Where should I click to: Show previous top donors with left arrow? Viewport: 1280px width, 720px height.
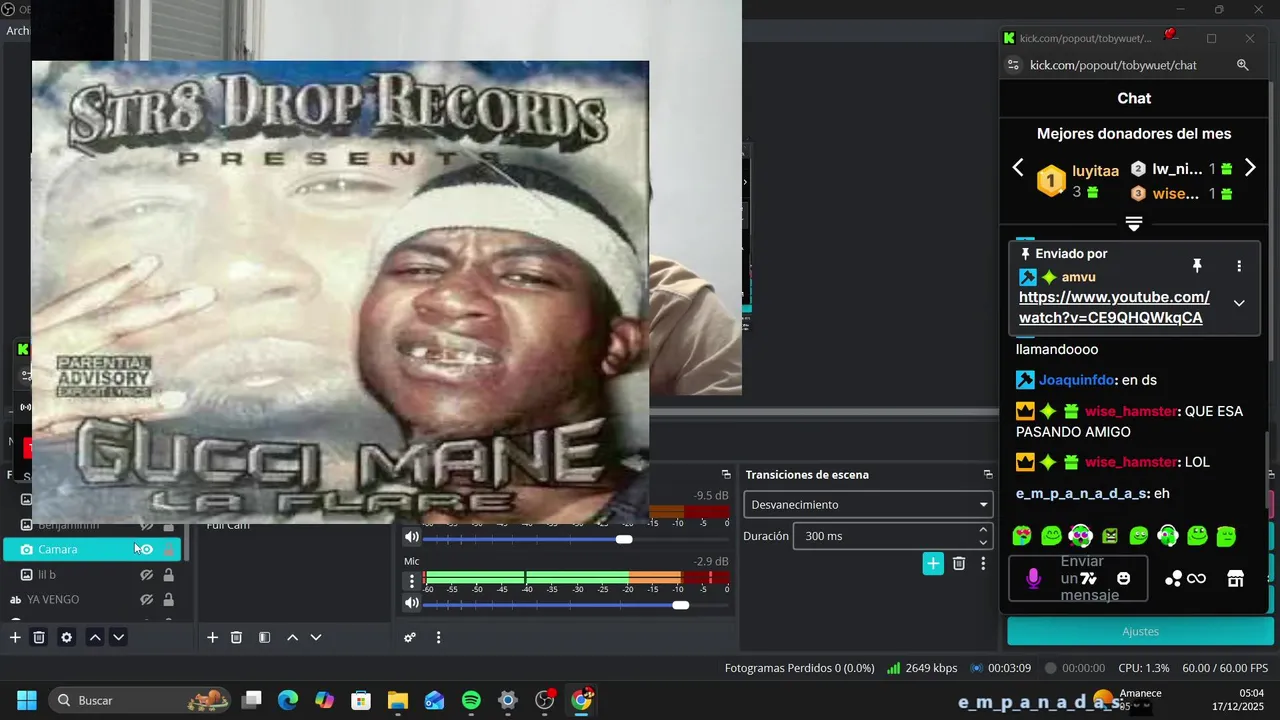(x=1018, y=168)
